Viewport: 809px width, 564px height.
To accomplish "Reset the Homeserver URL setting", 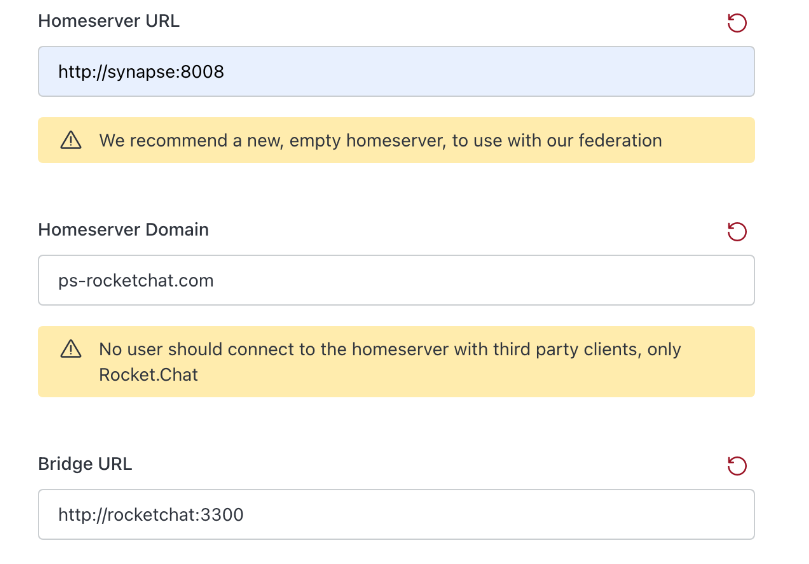I will (x=737, y=23).
